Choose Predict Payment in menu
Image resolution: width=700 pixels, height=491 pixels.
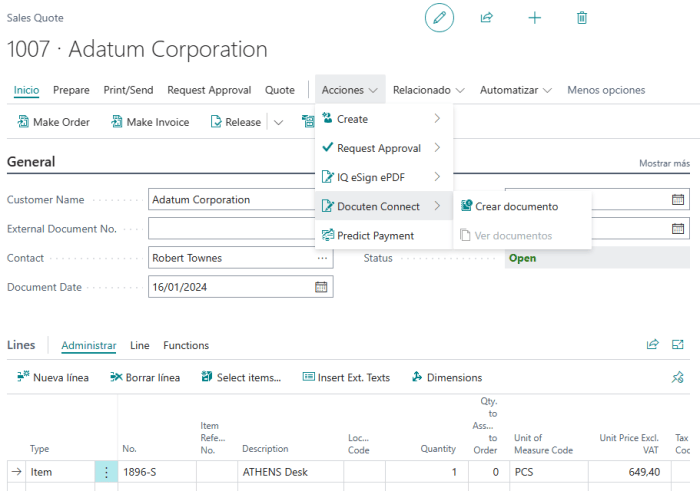pyautogui.click(x=384, y=235)
